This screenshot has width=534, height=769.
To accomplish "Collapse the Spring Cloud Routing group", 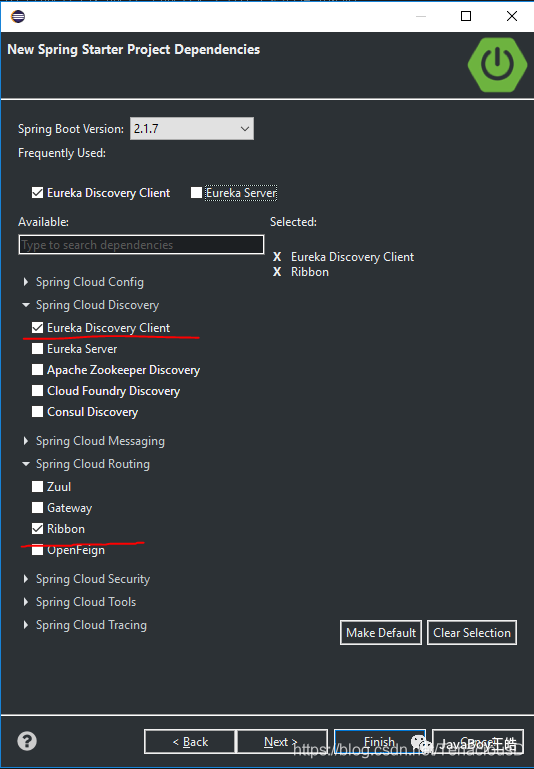I will click(25, 464).
